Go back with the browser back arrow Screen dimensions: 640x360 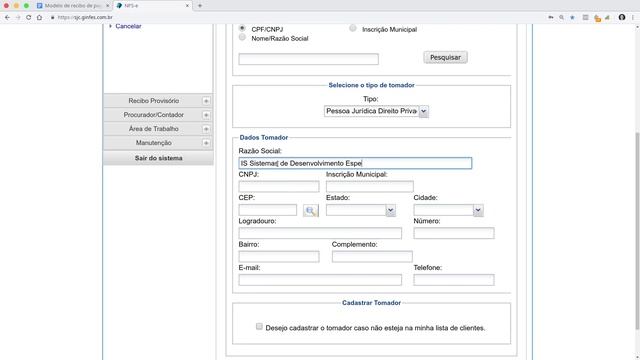click(x=7, y=18)
